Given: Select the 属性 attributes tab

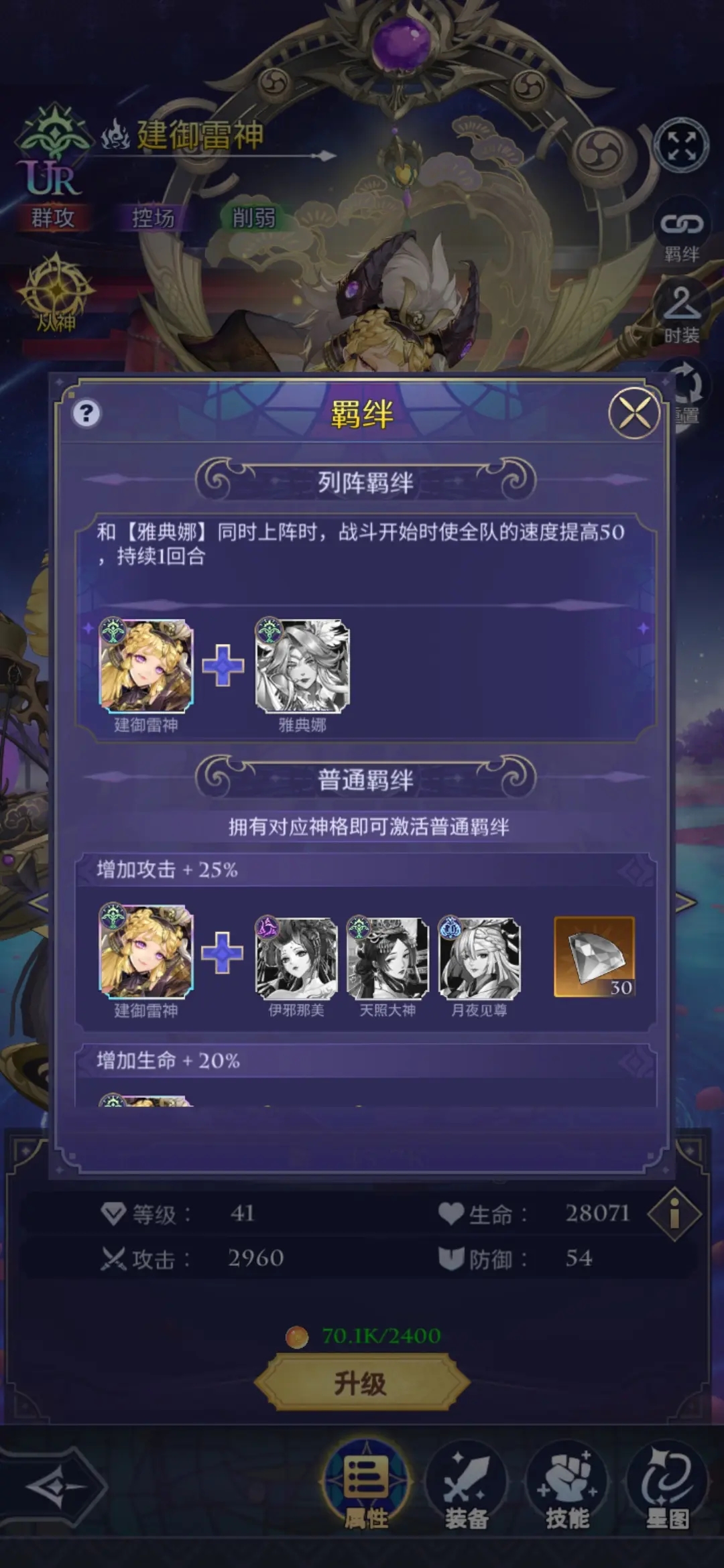Looking at the screenshot, I should tap(366, 1487).
